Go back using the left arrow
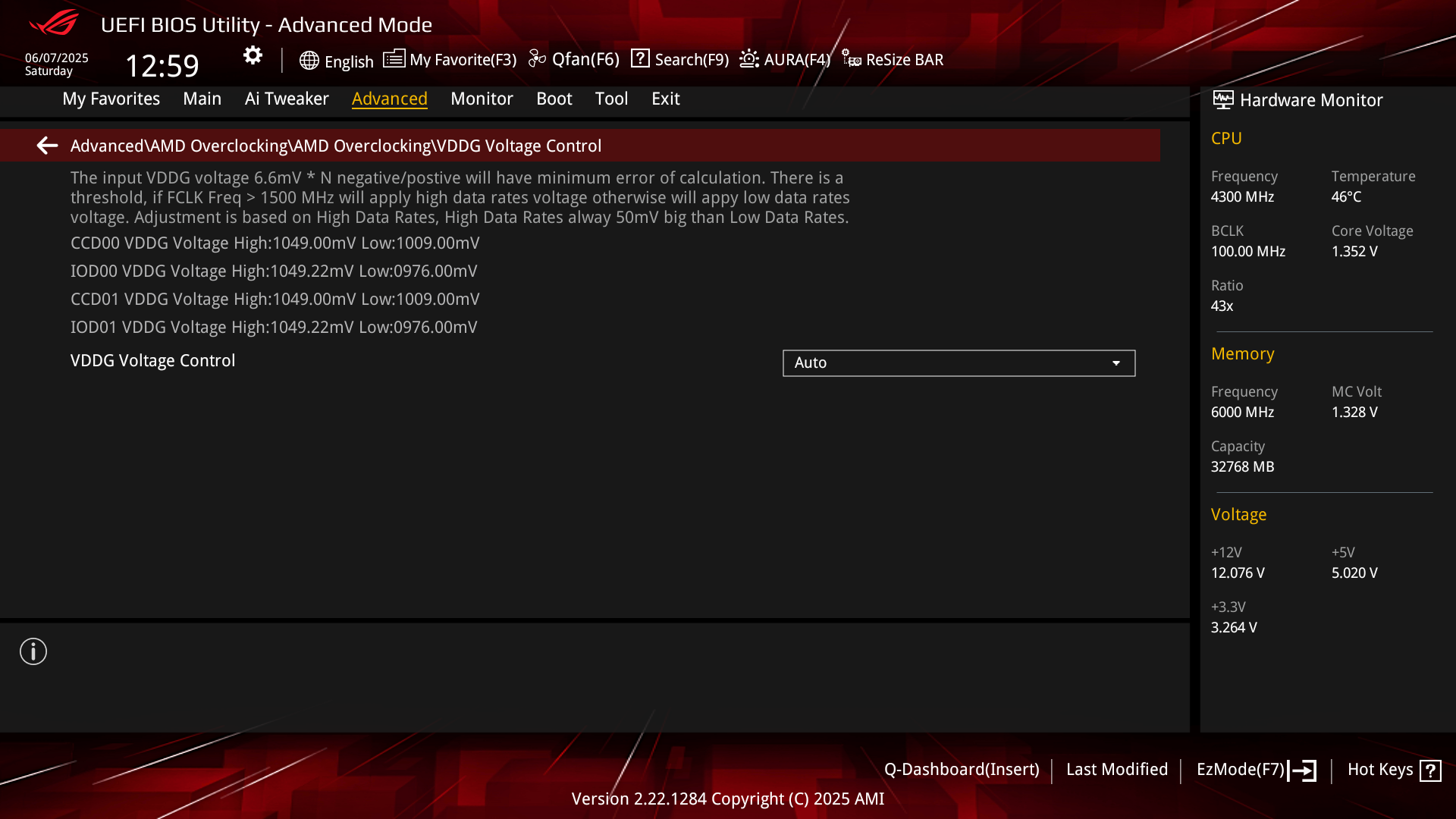 47,146
